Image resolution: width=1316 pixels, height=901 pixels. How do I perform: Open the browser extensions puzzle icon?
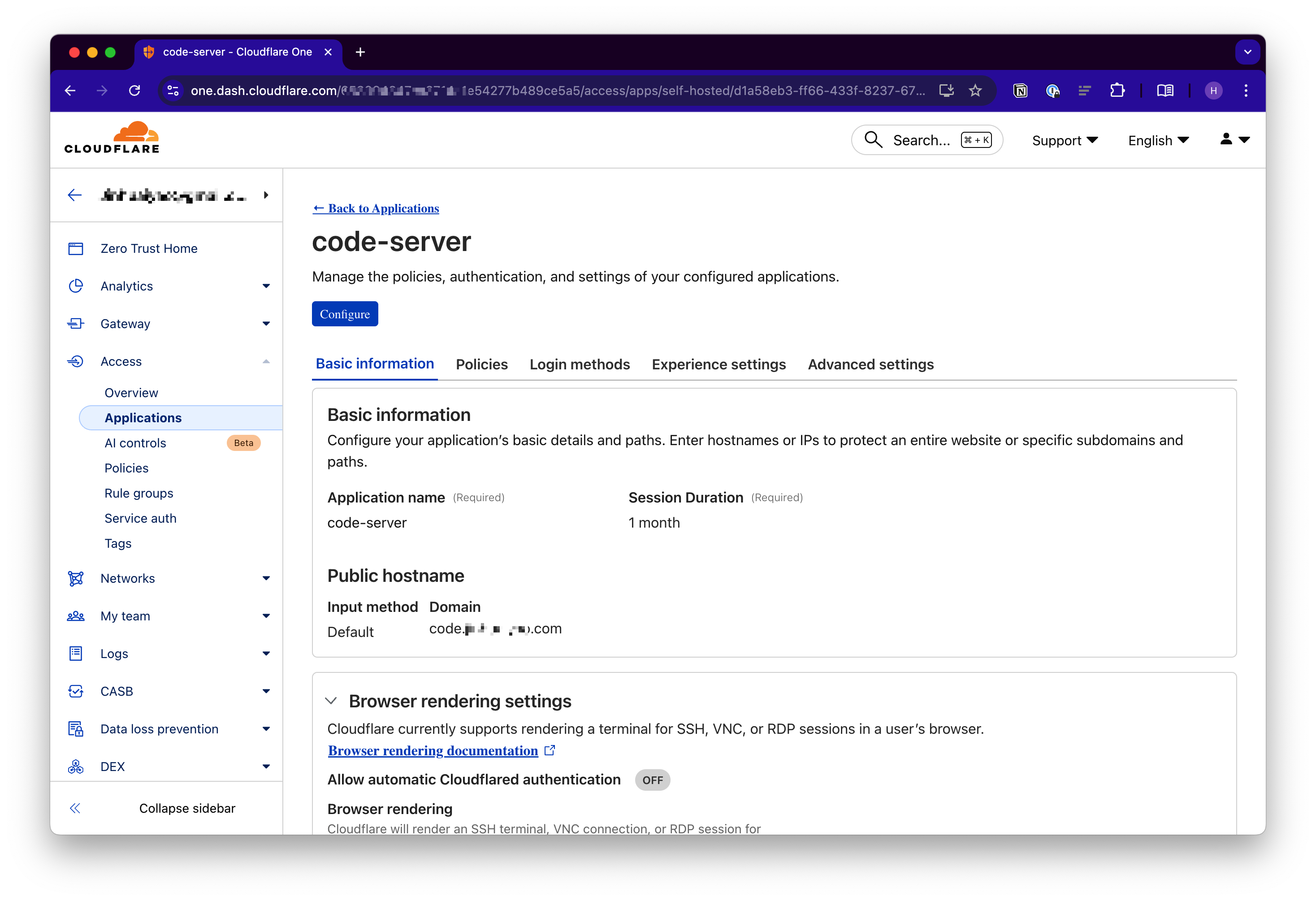pos(1117,91)
